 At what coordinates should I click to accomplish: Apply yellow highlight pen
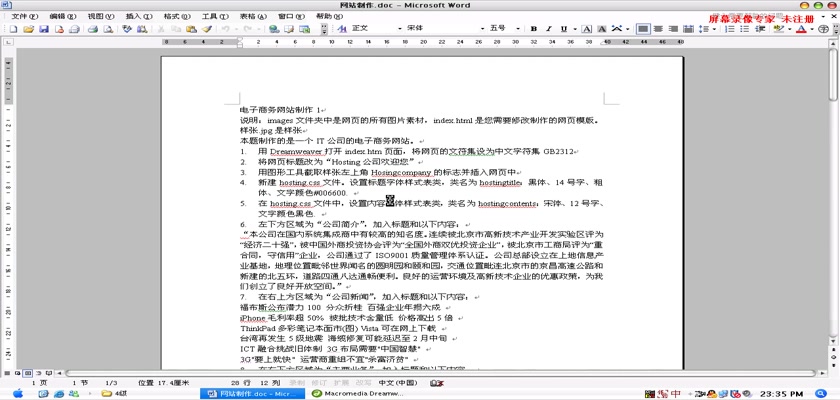click(778, 28)
